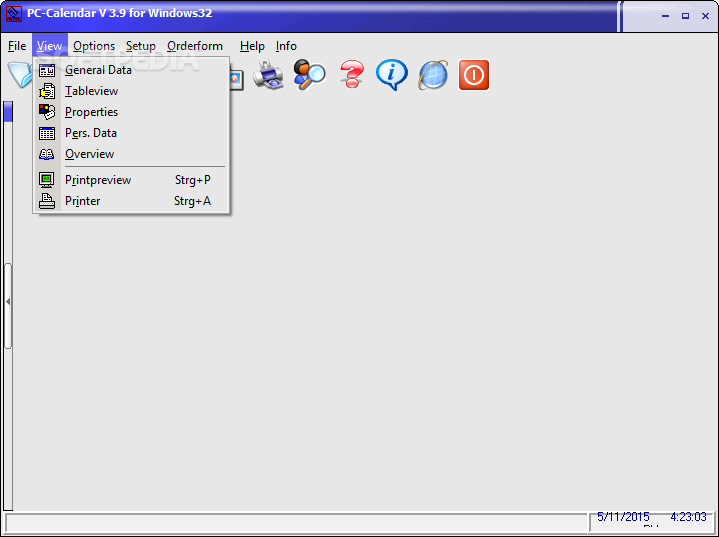719x537 pixels.
Task: Click the left panel collapse arrow
Action: pos(8,302)
